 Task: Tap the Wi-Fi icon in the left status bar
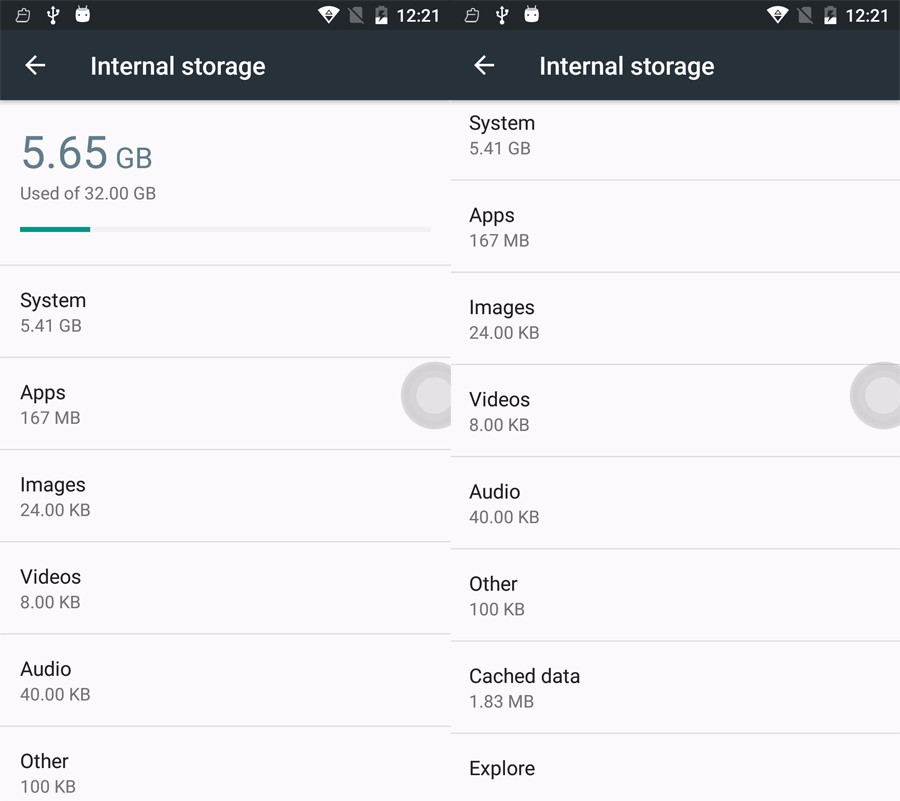tap(328, 15)
